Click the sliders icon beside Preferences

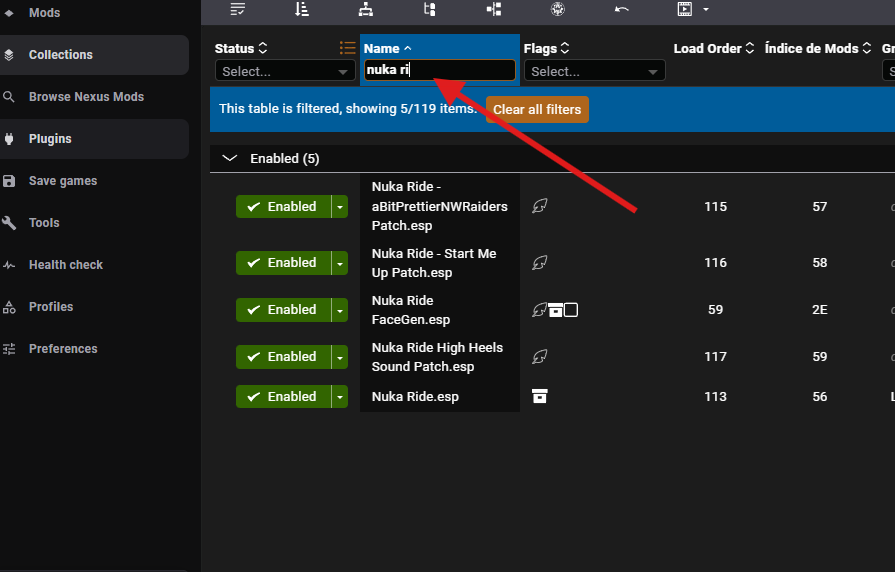pyautogui.click(x=9, y=349)
